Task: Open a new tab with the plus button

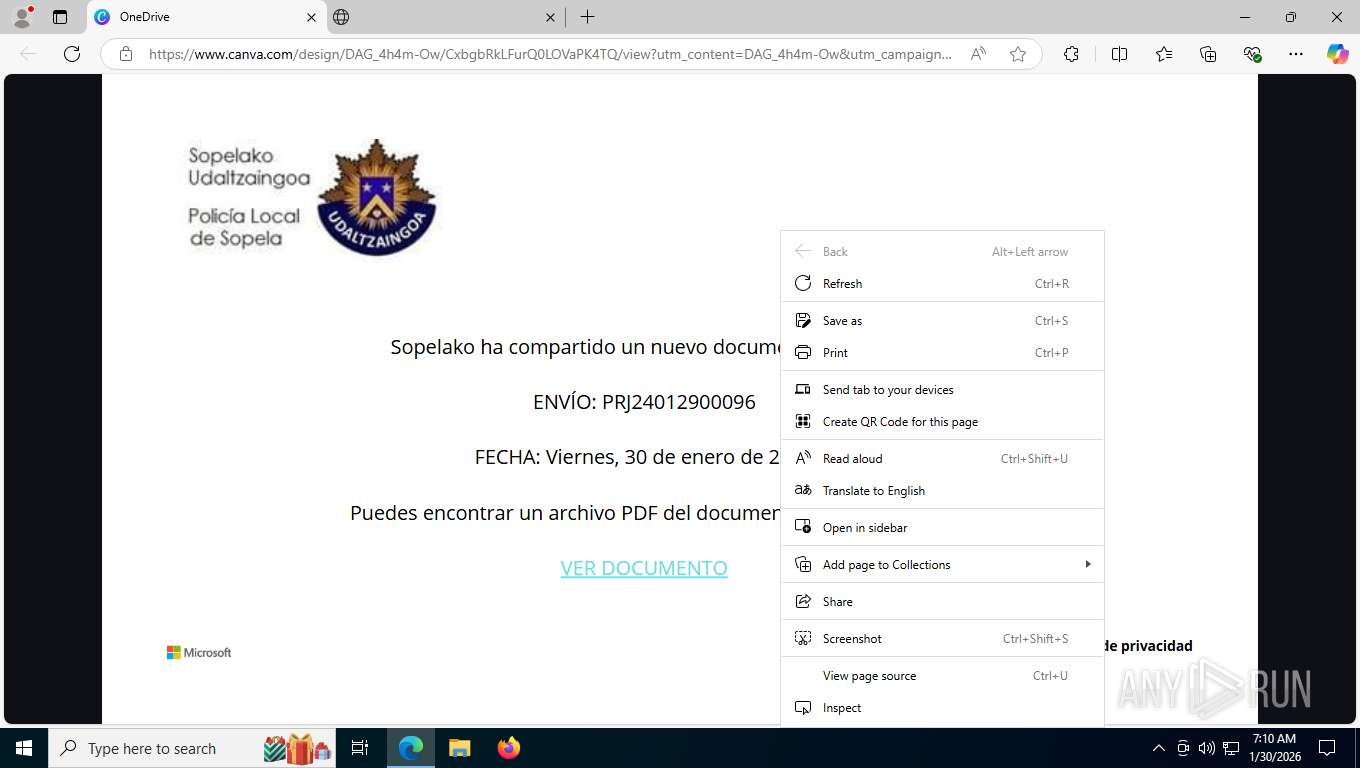Action: coord(587,17)
